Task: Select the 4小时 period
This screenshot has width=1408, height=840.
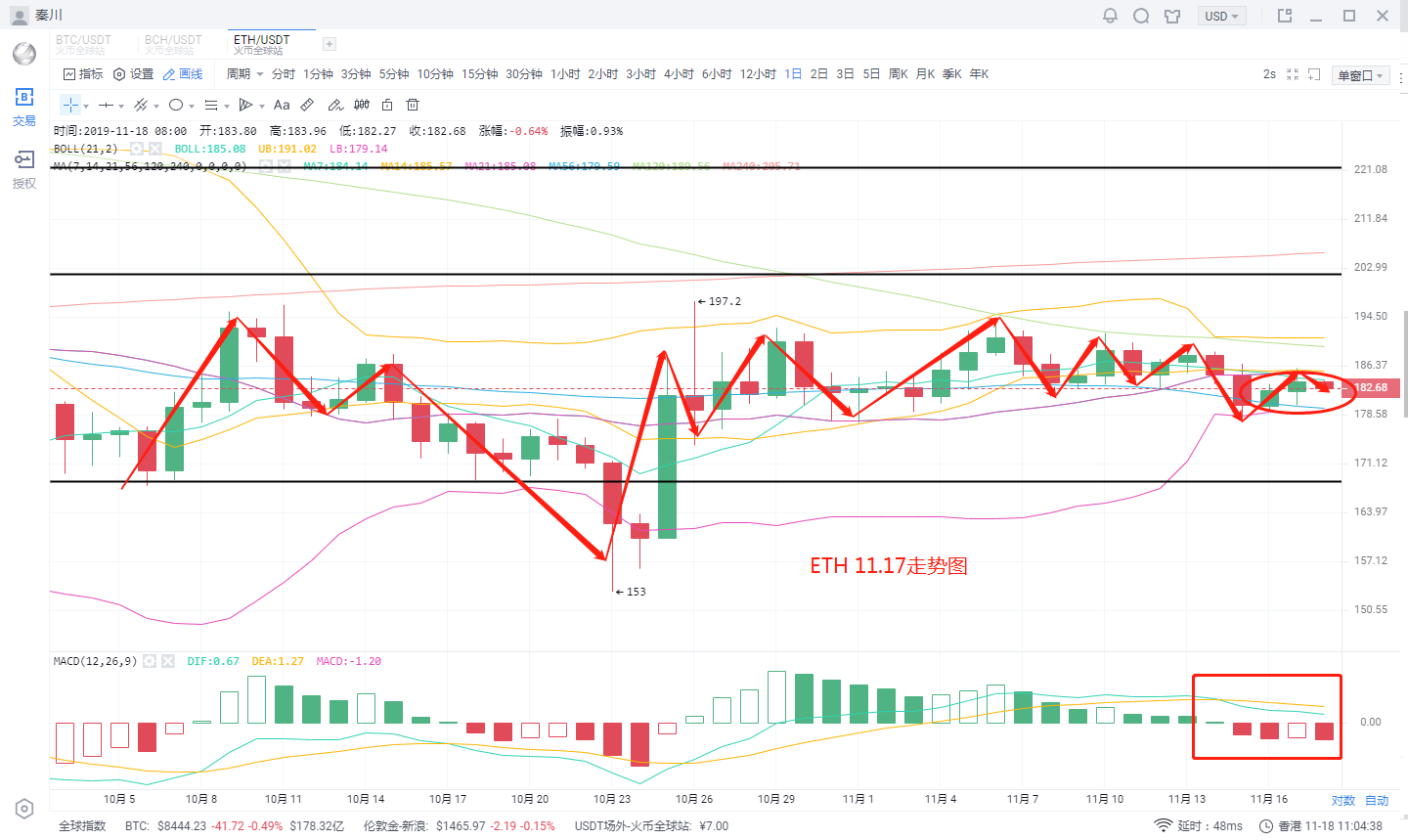Action: [x=679, y=74]
